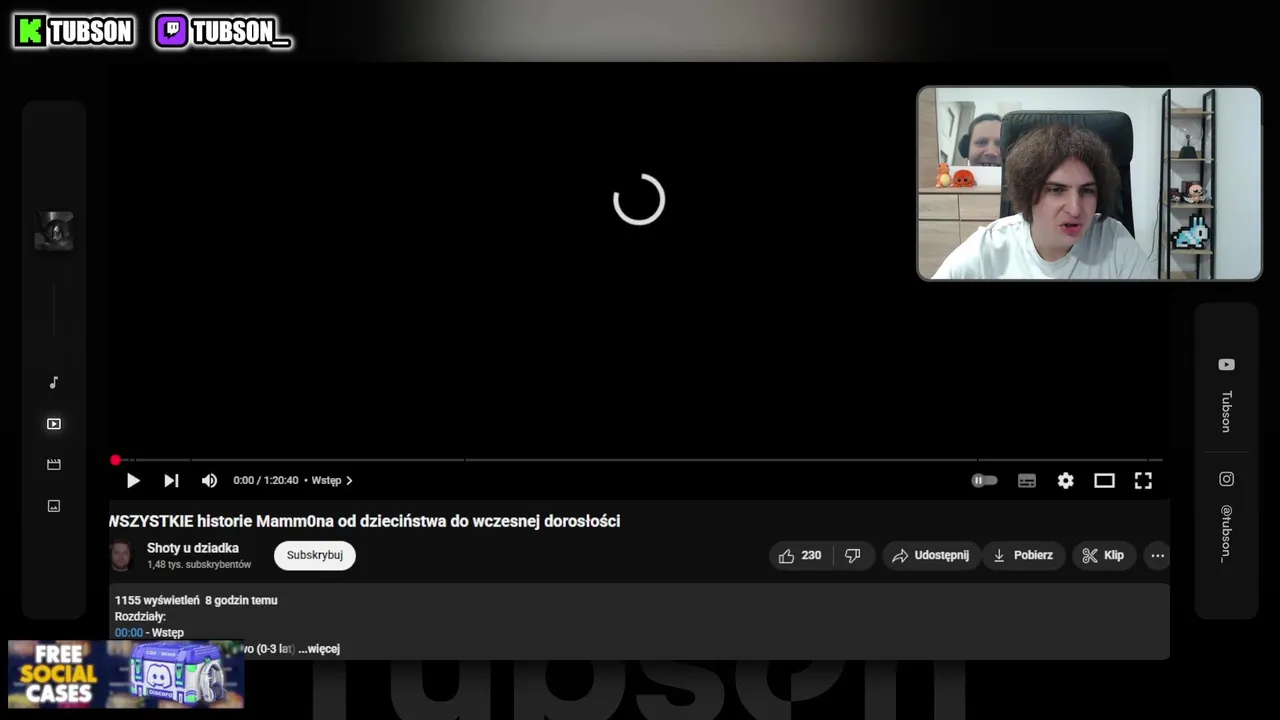
Task: Select the clapperboard sidebar icon
Action: (54, 465)
